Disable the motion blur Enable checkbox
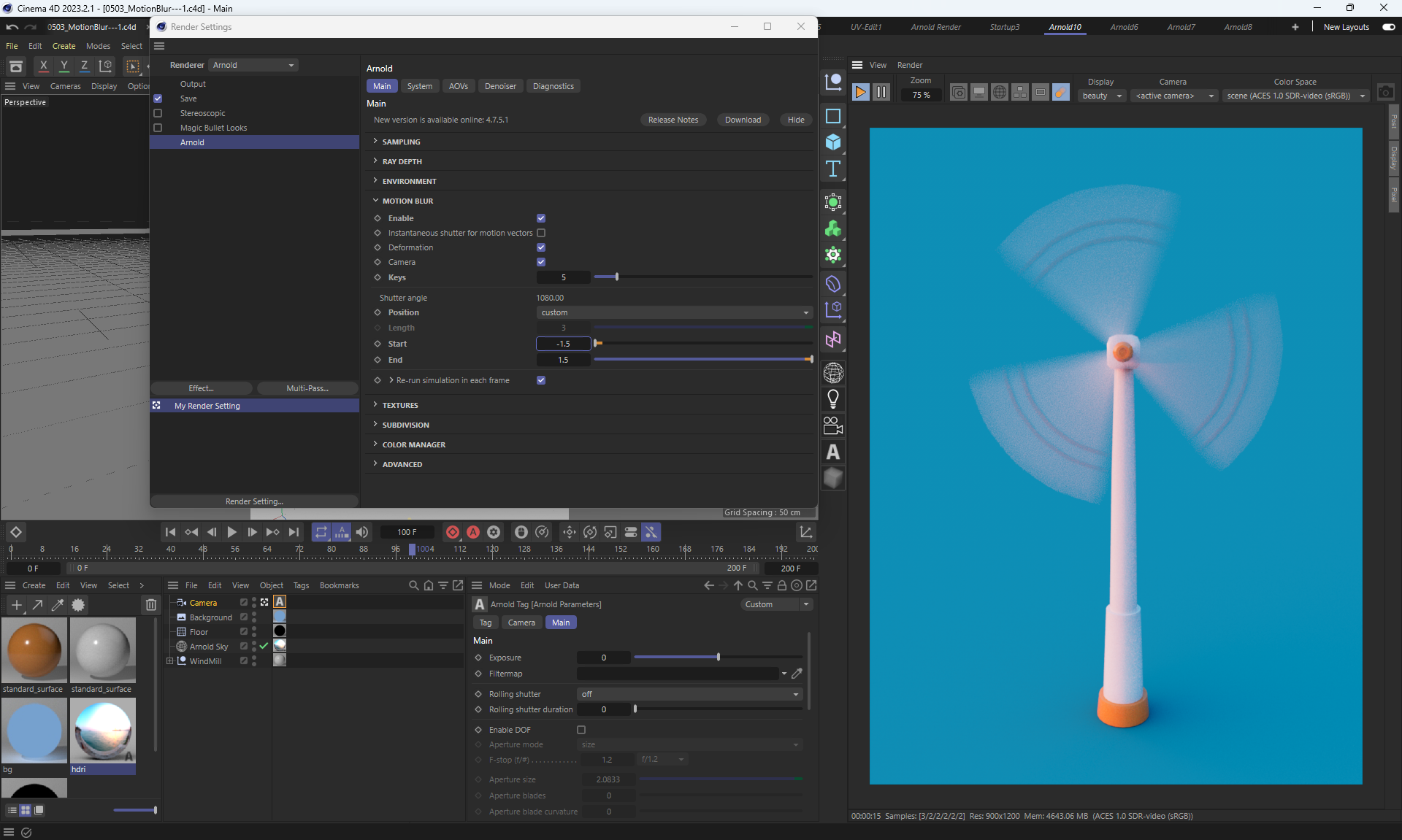This screenshot has height=840, width=1402. (x=541, y=218)
